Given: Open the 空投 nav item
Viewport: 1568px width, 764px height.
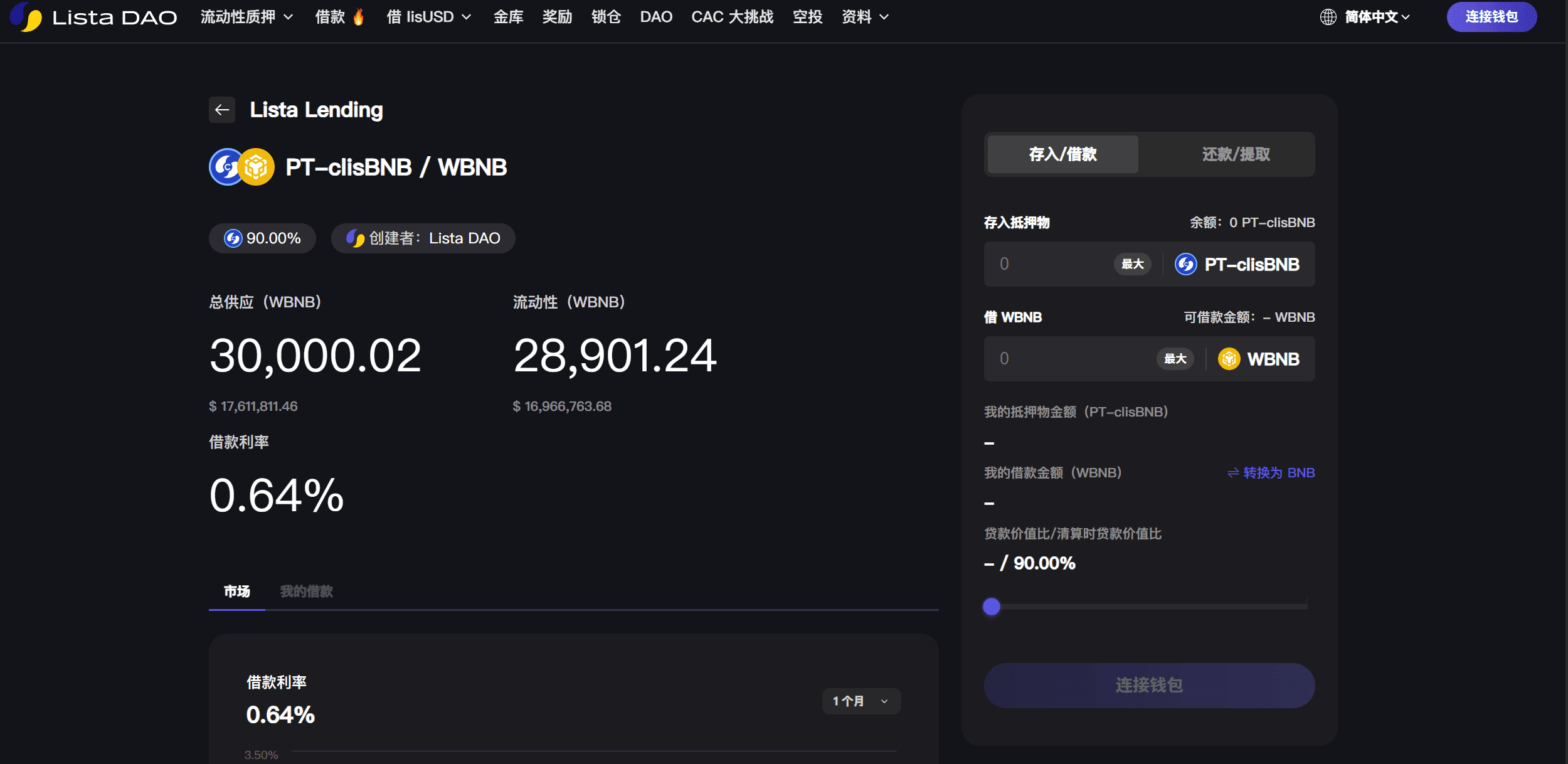Looking at the screenshot, I should pyautogui.click(x=807, y=17).
